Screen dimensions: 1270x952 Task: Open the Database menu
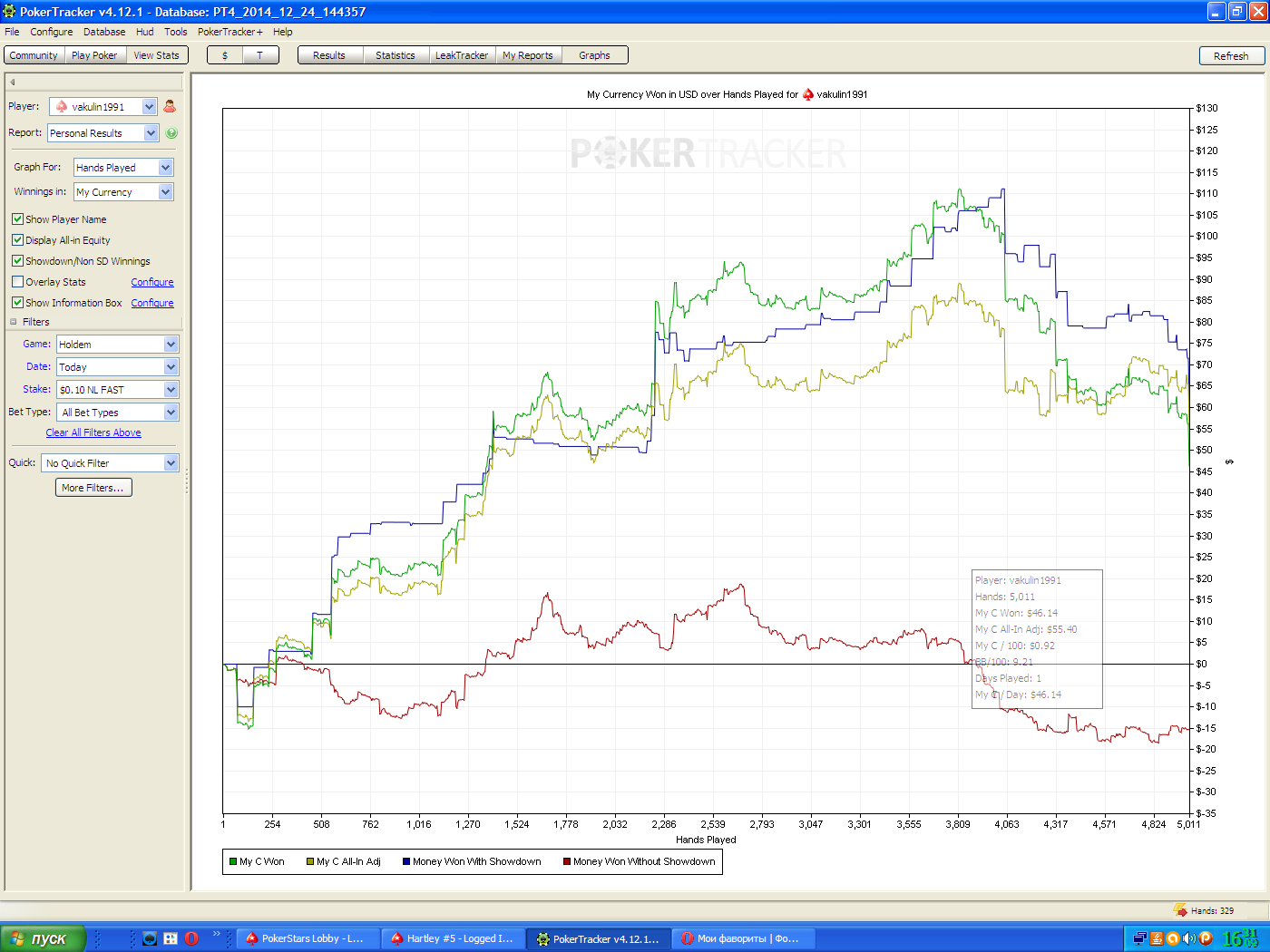[x=104, y=32]
